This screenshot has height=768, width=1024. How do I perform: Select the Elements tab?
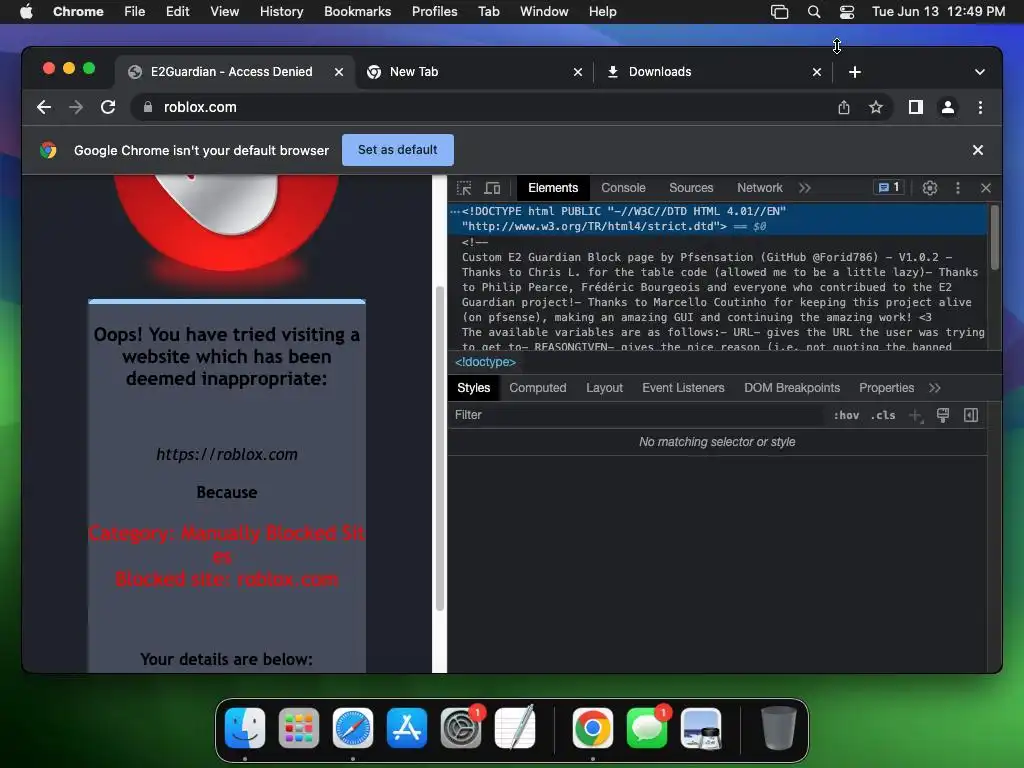pyautogui.click(x=553, y=188)
